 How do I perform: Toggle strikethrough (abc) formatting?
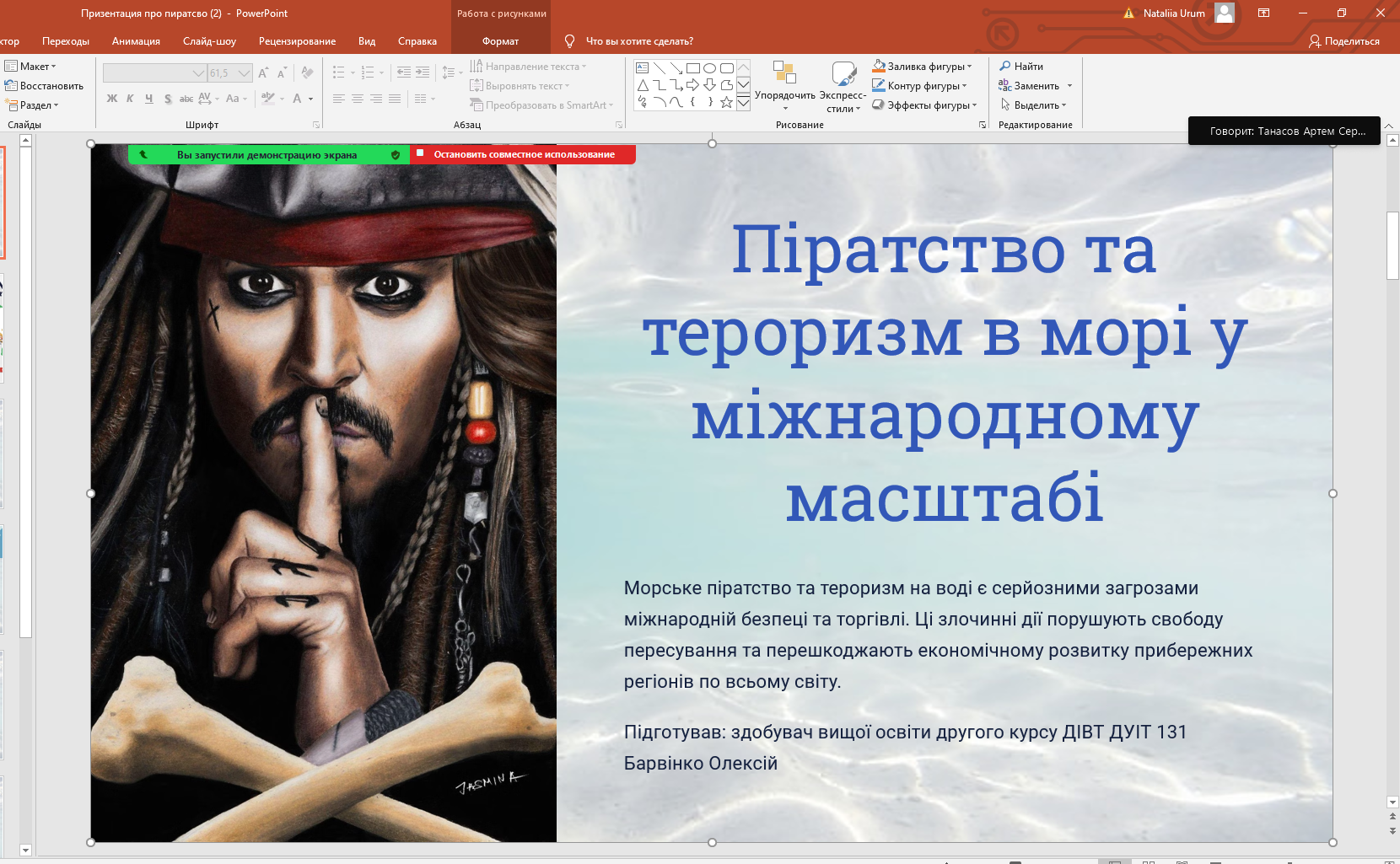pos(186,99)
